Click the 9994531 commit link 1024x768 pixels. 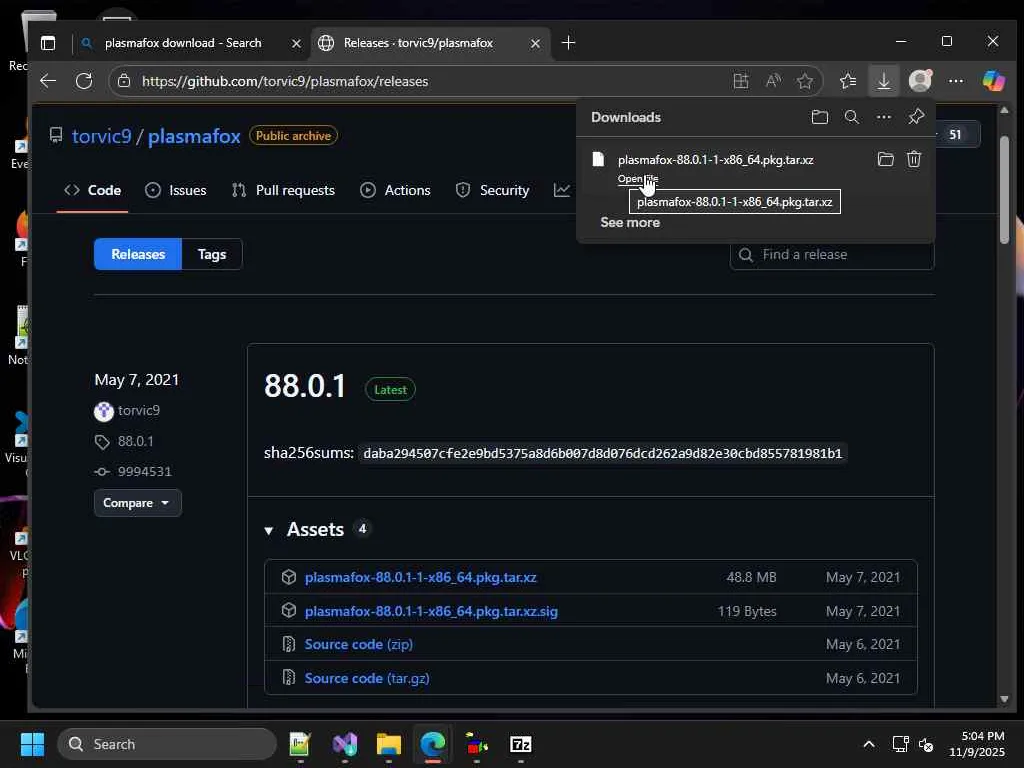pyautogui.click(x=144, y=472)
